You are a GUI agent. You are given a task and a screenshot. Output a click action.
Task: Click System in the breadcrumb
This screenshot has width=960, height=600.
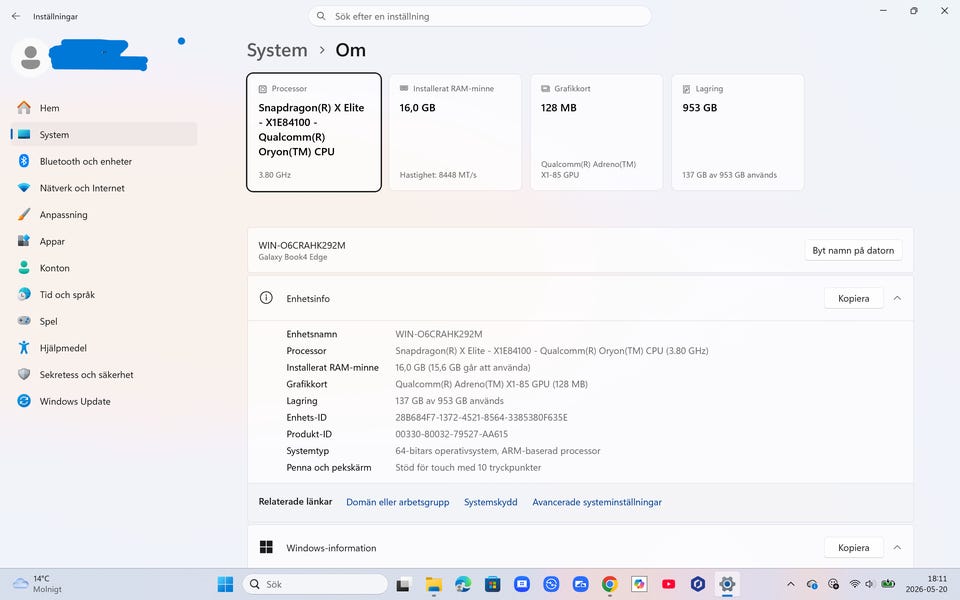tap(277, 50)
